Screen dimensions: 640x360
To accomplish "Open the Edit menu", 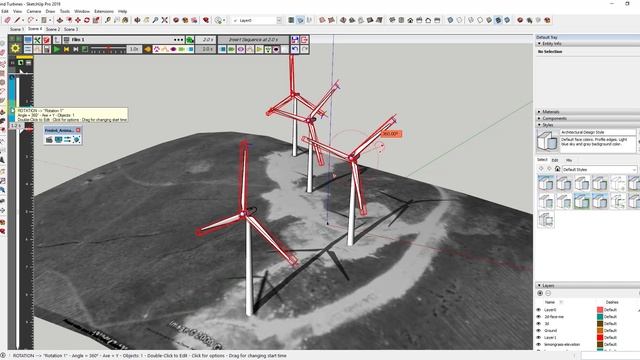I will coord(5,11).
